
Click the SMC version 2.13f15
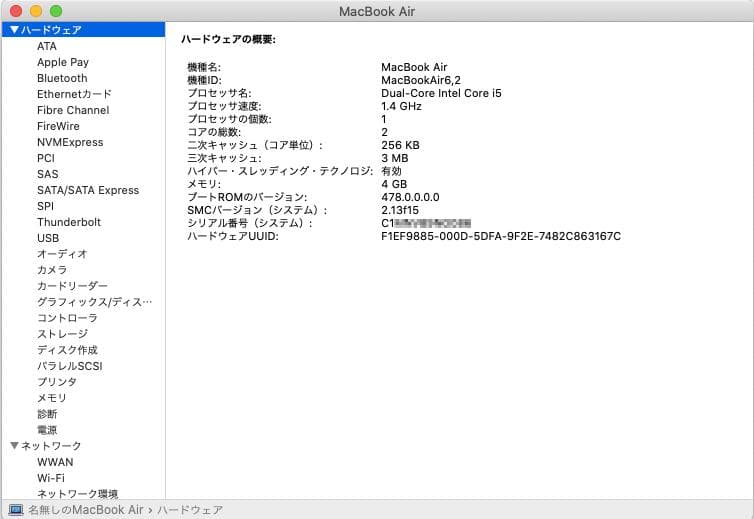400,210
